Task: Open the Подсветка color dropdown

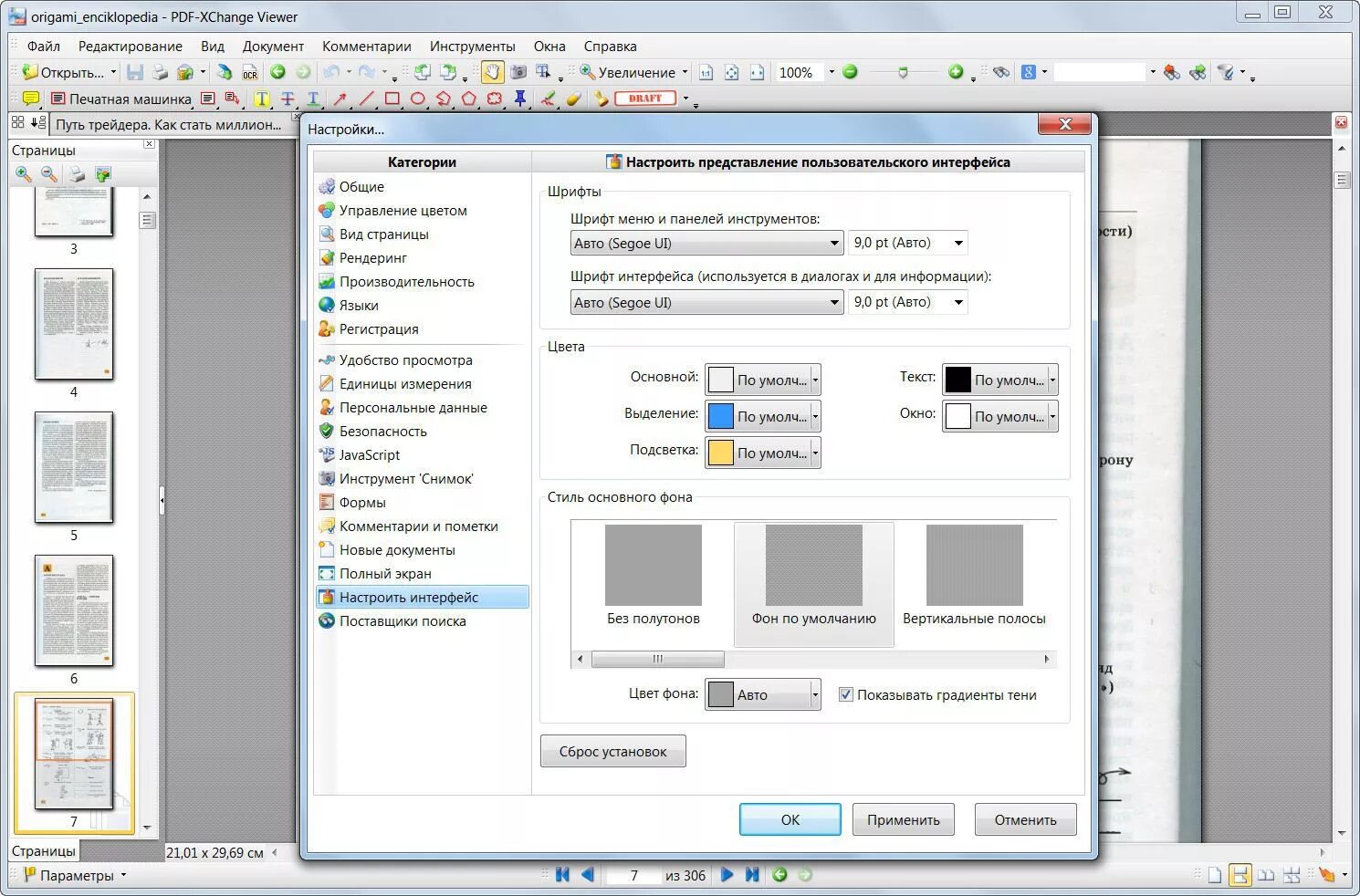Action: click(763, 453)
